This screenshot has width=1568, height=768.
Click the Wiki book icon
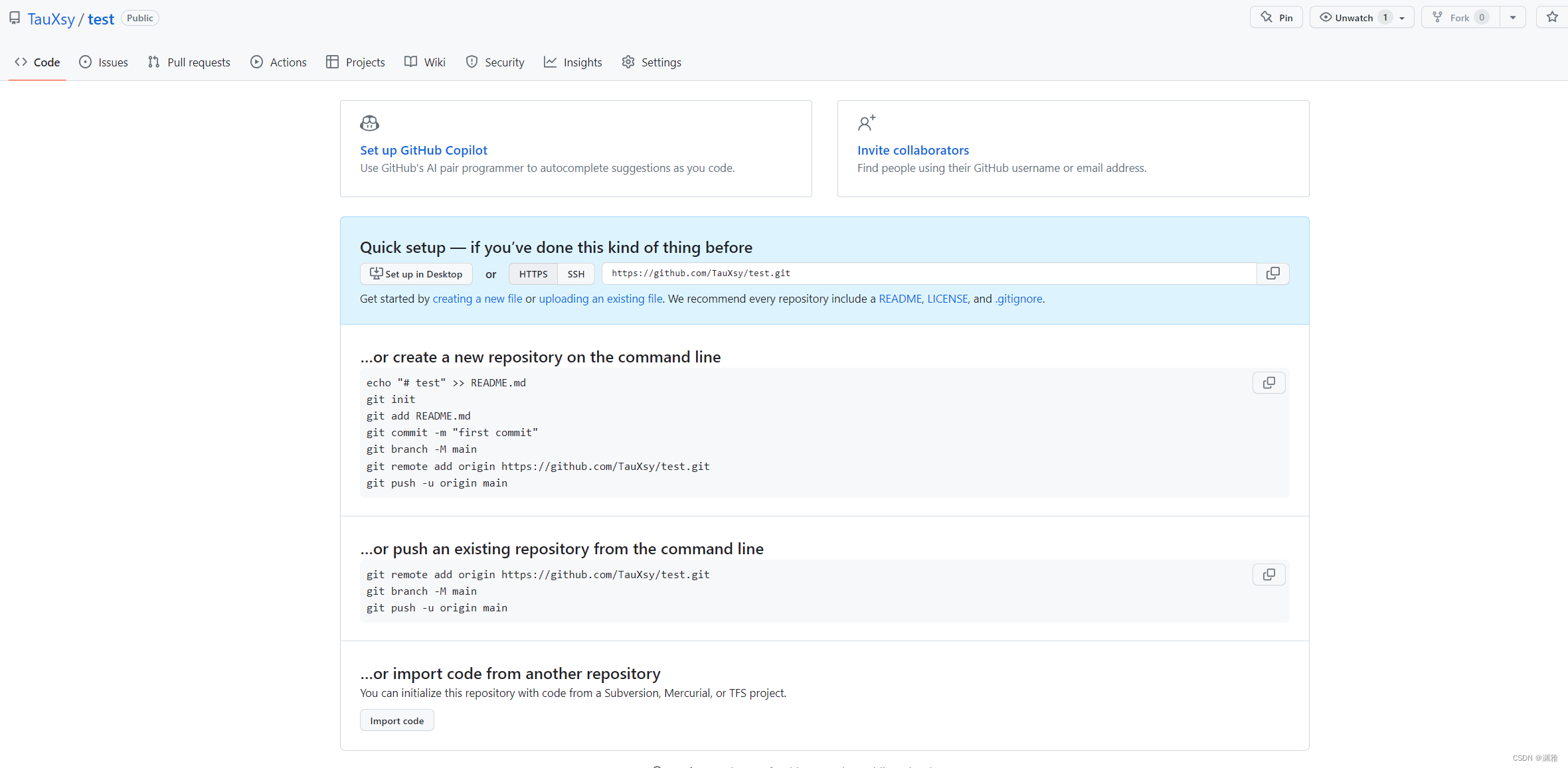point(410,62)
